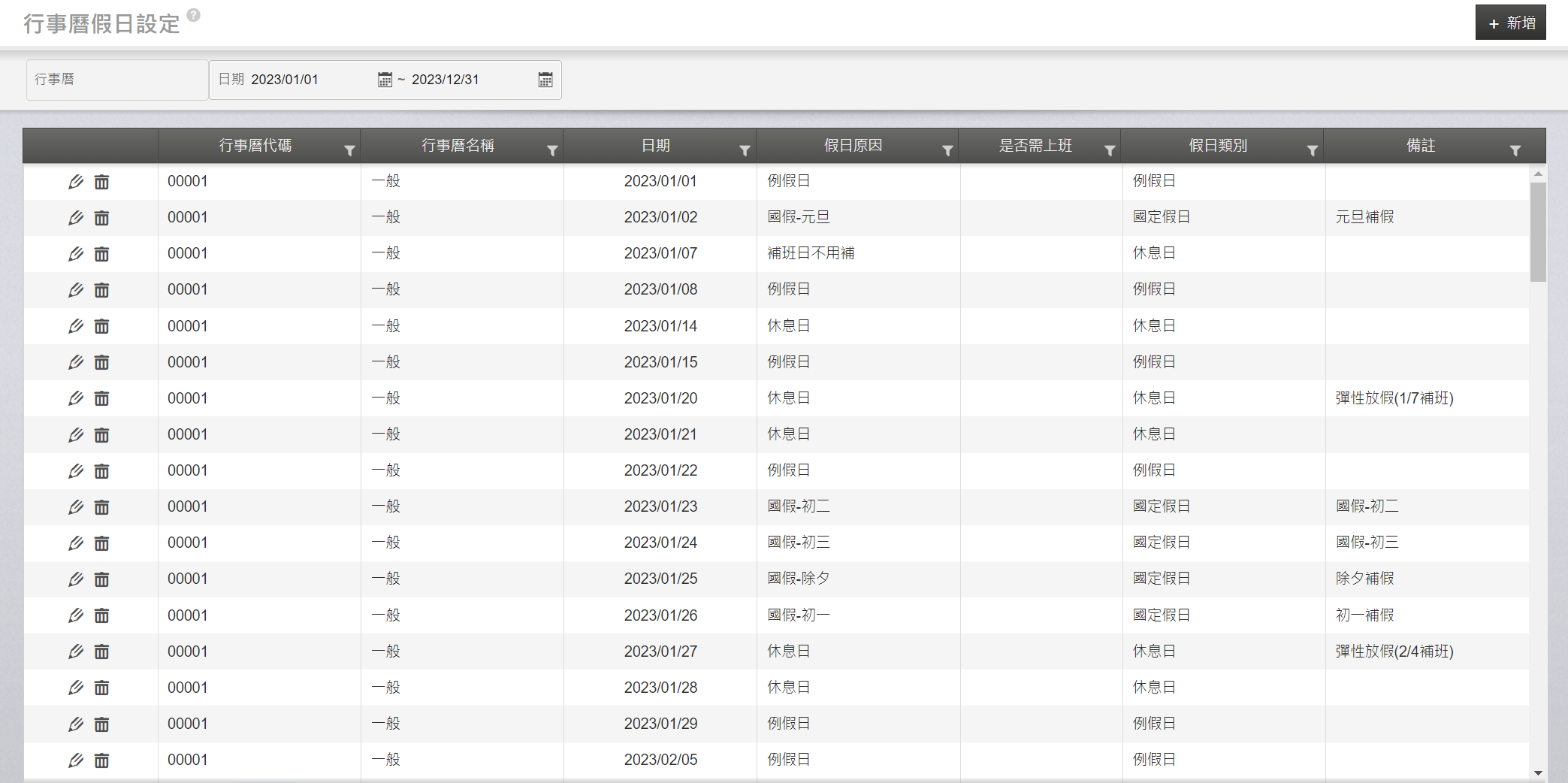Open end date calendar picker

click(x=545, y=80)
